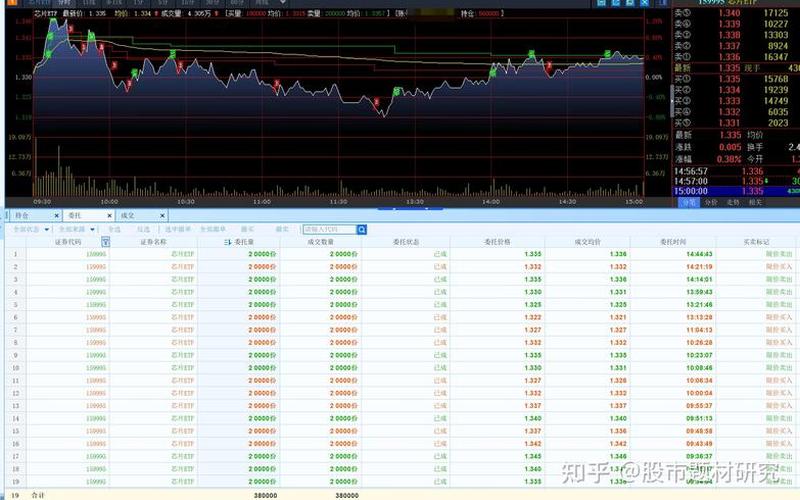Viewport: 800px width, 500px height.
Task: Click the 涨幅 0.38% value
Action: pos(729,159)
